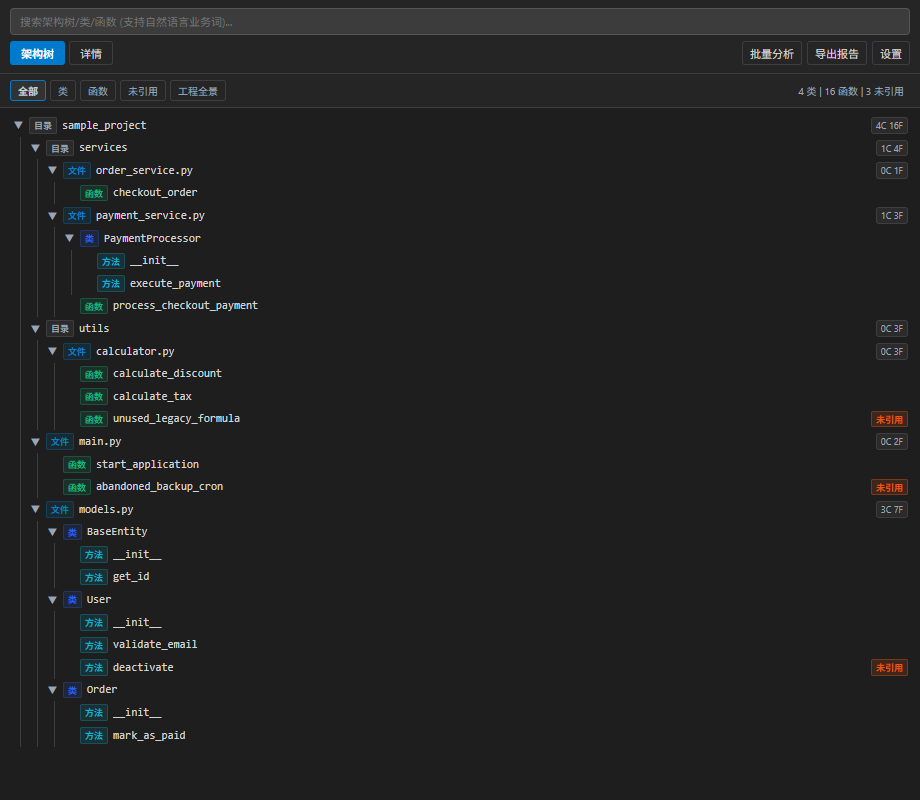Collapse payment_service.py file arrow

[52, 215]
